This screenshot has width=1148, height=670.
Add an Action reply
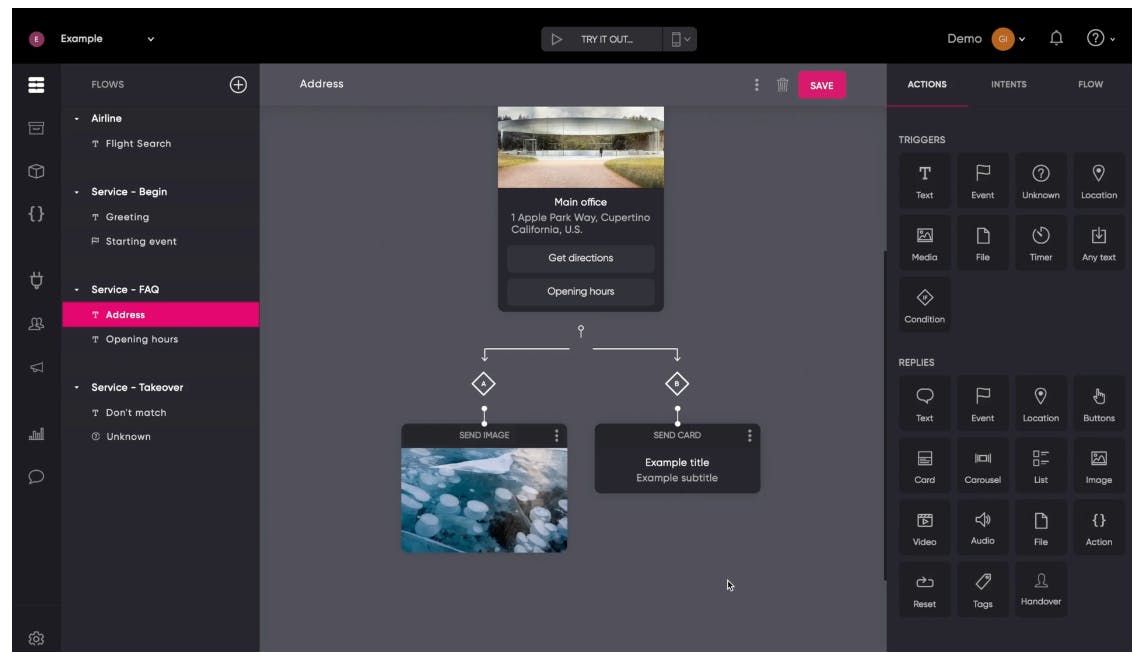tap(1098, 528)
